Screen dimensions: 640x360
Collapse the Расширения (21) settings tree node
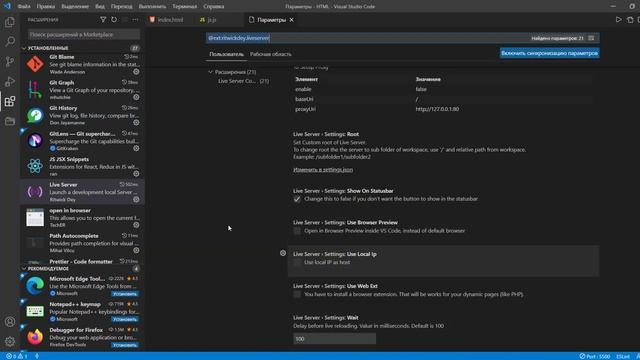[211, 72]
